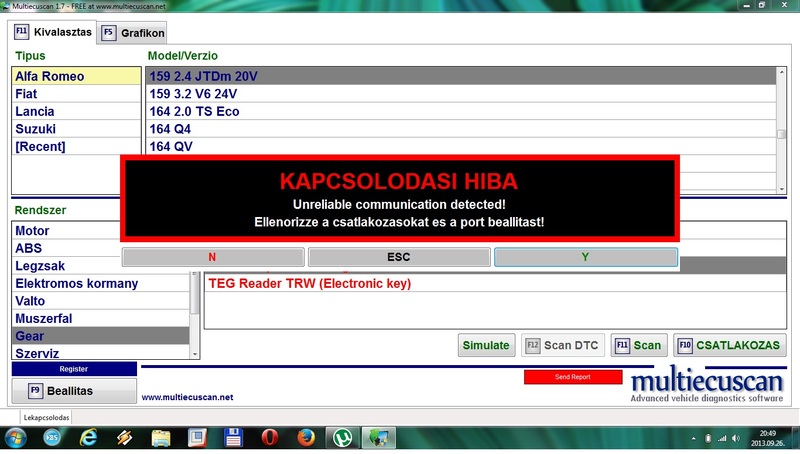Image resolution: width=800 pixels, height=454 pixels.
Task: Open Beallitas settings button
Action: pos(74,391)
